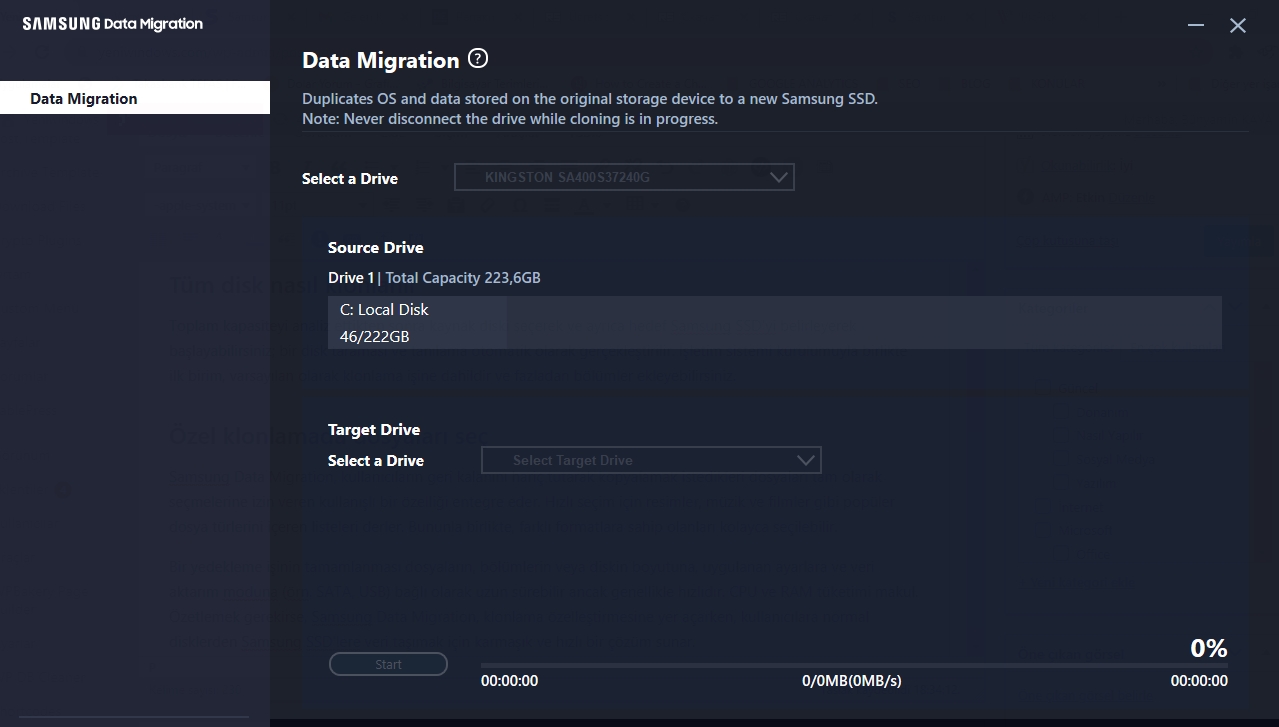Activate the Select a Drive source row

point(349,178)
